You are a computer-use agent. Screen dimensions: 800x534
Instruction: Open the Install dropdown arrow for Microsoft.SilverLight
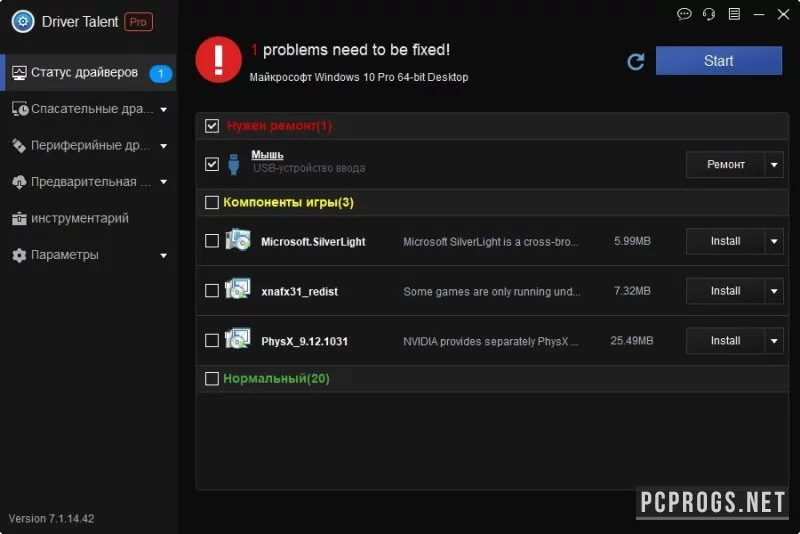774,241
